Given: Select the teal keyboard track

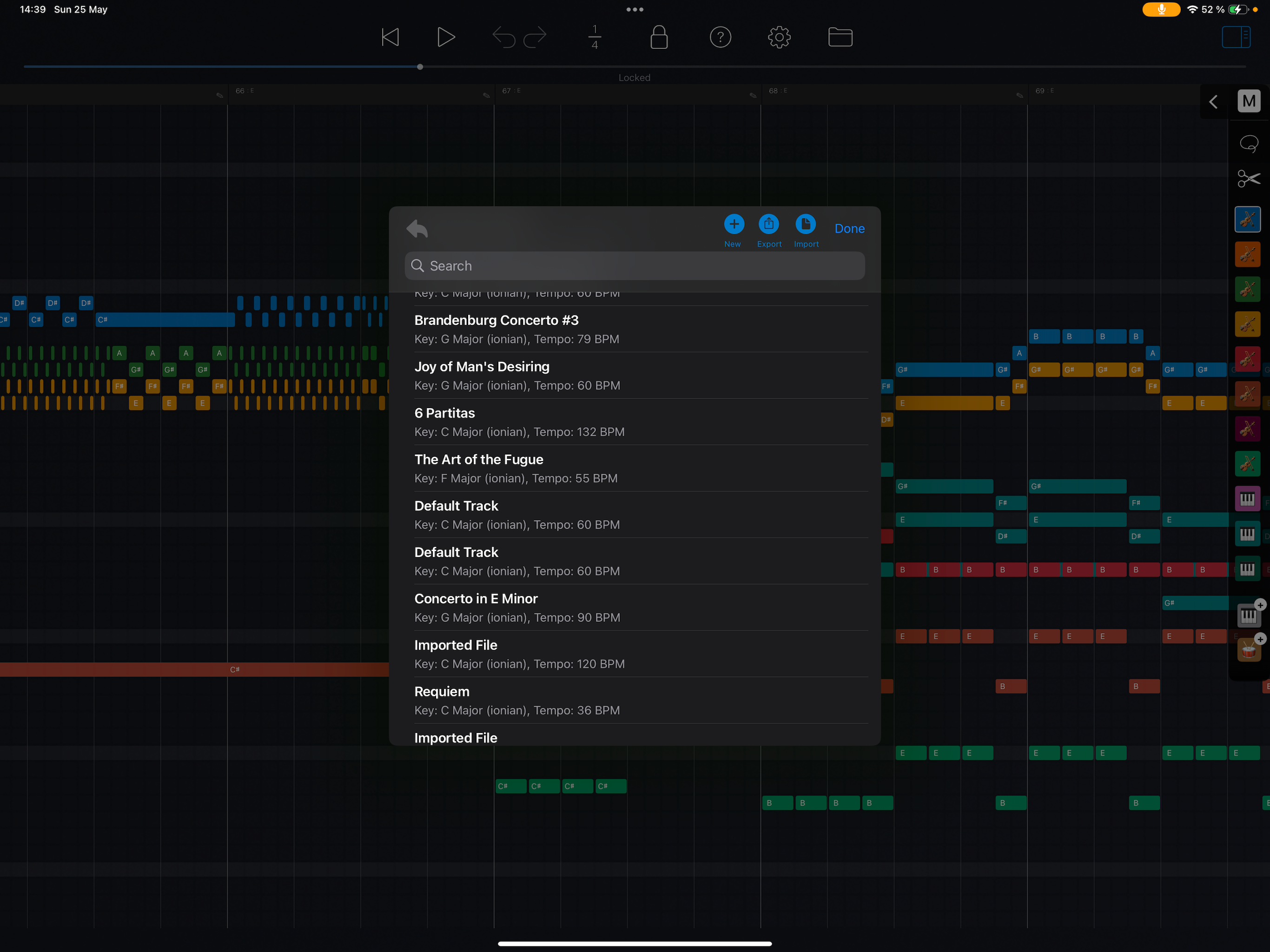Looking at the screenshot, I should [1247, 534].
